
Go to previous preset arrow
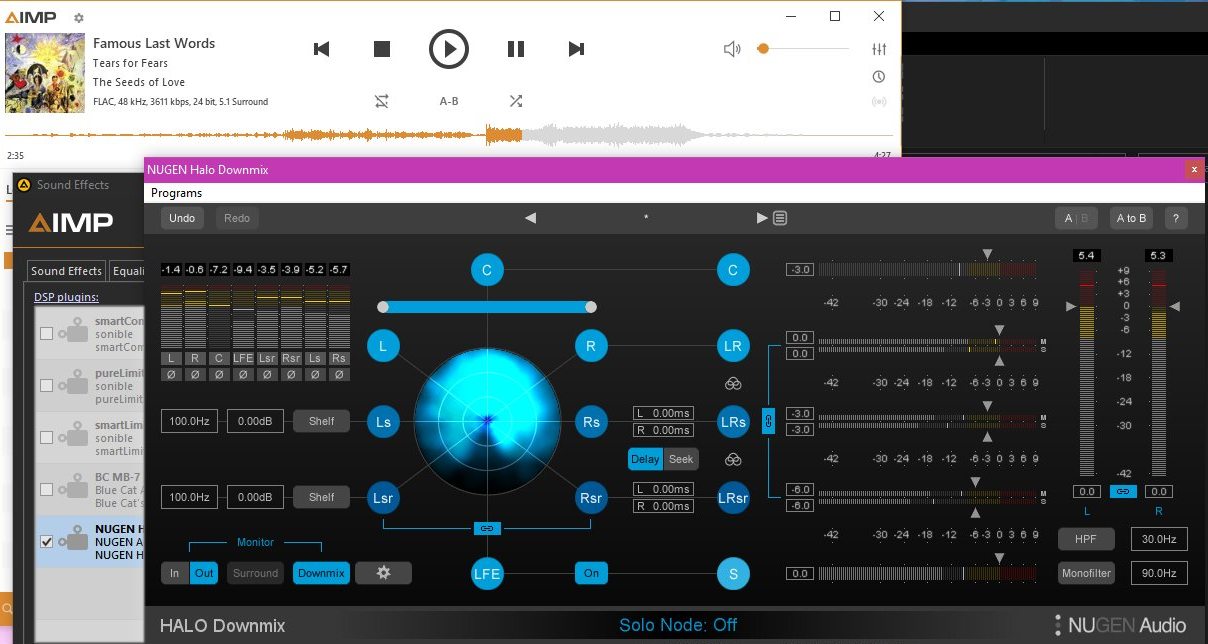pyautogui.click(x=530, y=218)
